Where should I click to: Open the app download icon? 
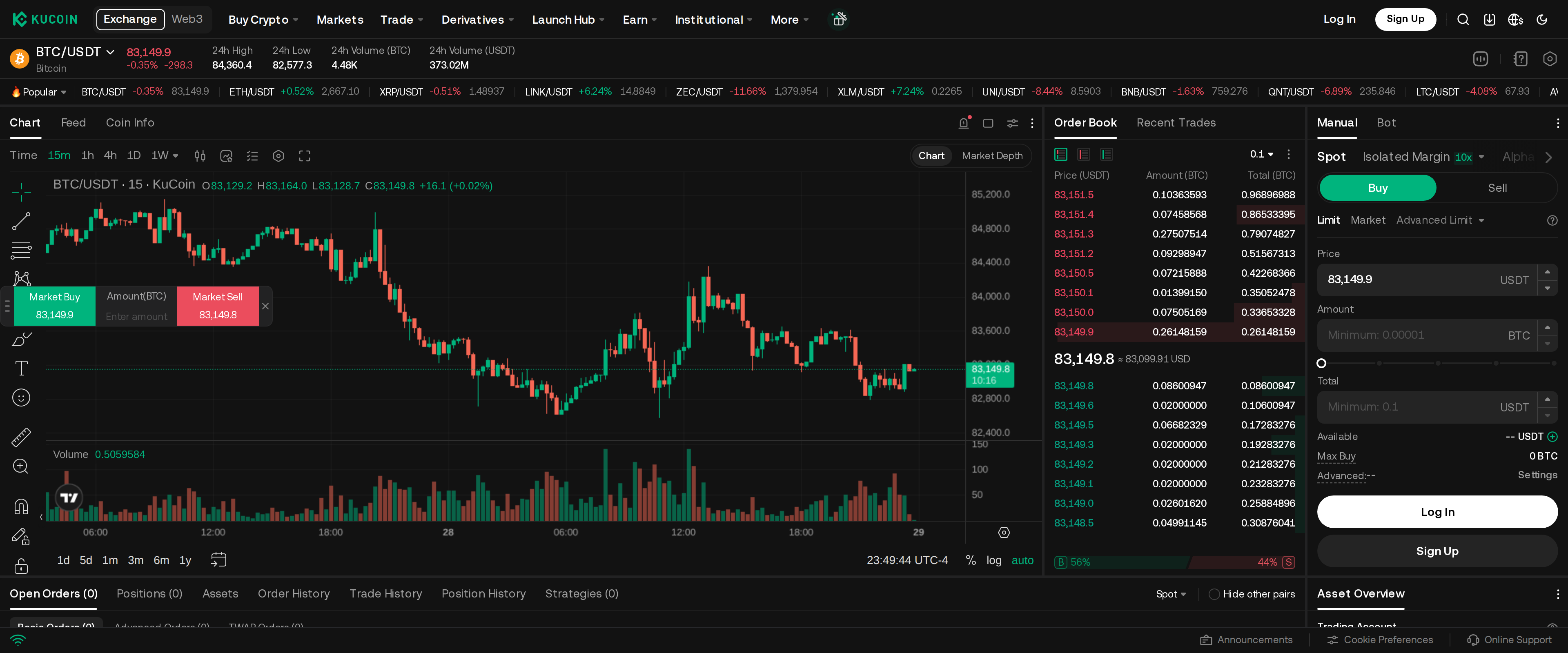[1489, 20]
